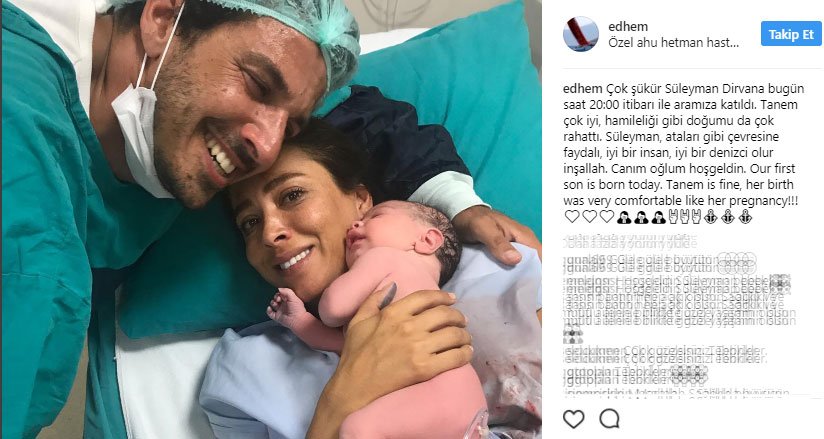Click the first person emoji in the caption
Screen dimensions: 824x439
point(624,217)
